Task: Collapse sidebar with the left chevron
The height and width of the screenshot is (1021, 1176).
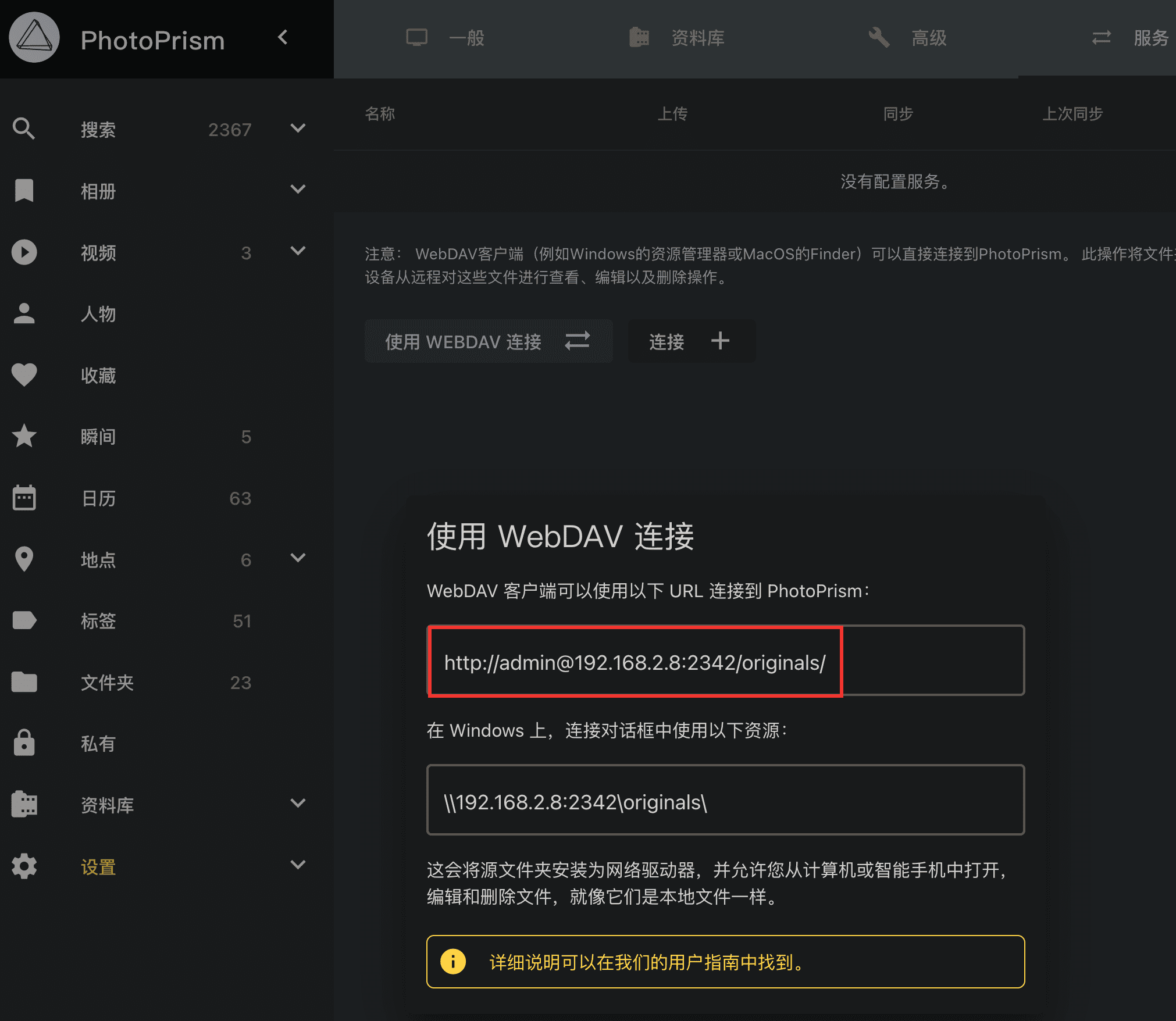Action: 283,38
